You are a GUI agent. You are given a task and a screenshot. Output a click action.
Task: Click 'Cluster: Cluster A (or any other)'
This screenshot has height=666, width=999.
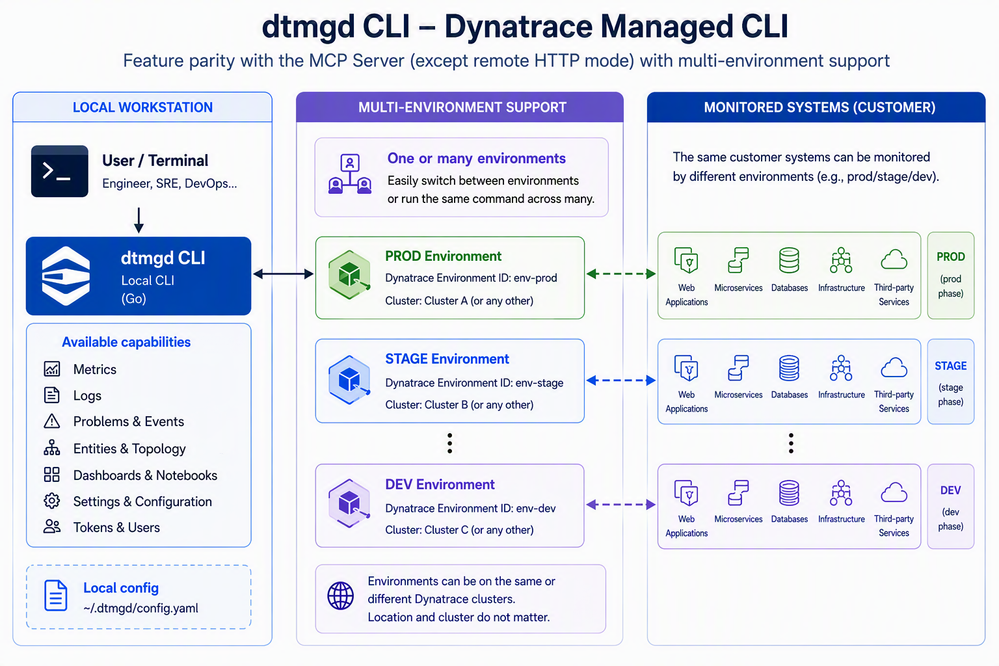(459, 300)
